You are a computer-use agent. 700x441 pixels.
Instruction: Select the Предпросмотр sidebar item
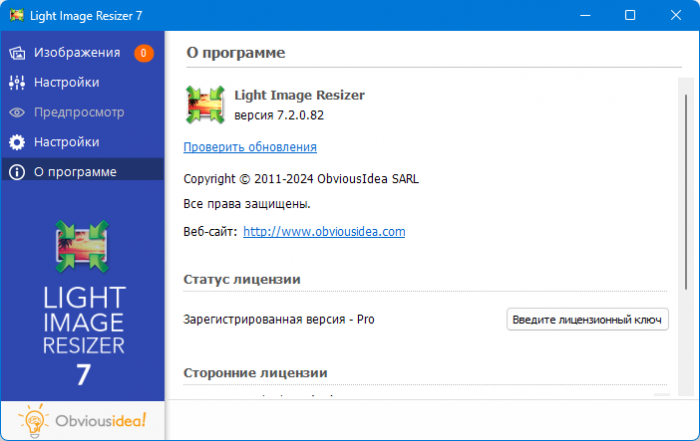(79, 112)
